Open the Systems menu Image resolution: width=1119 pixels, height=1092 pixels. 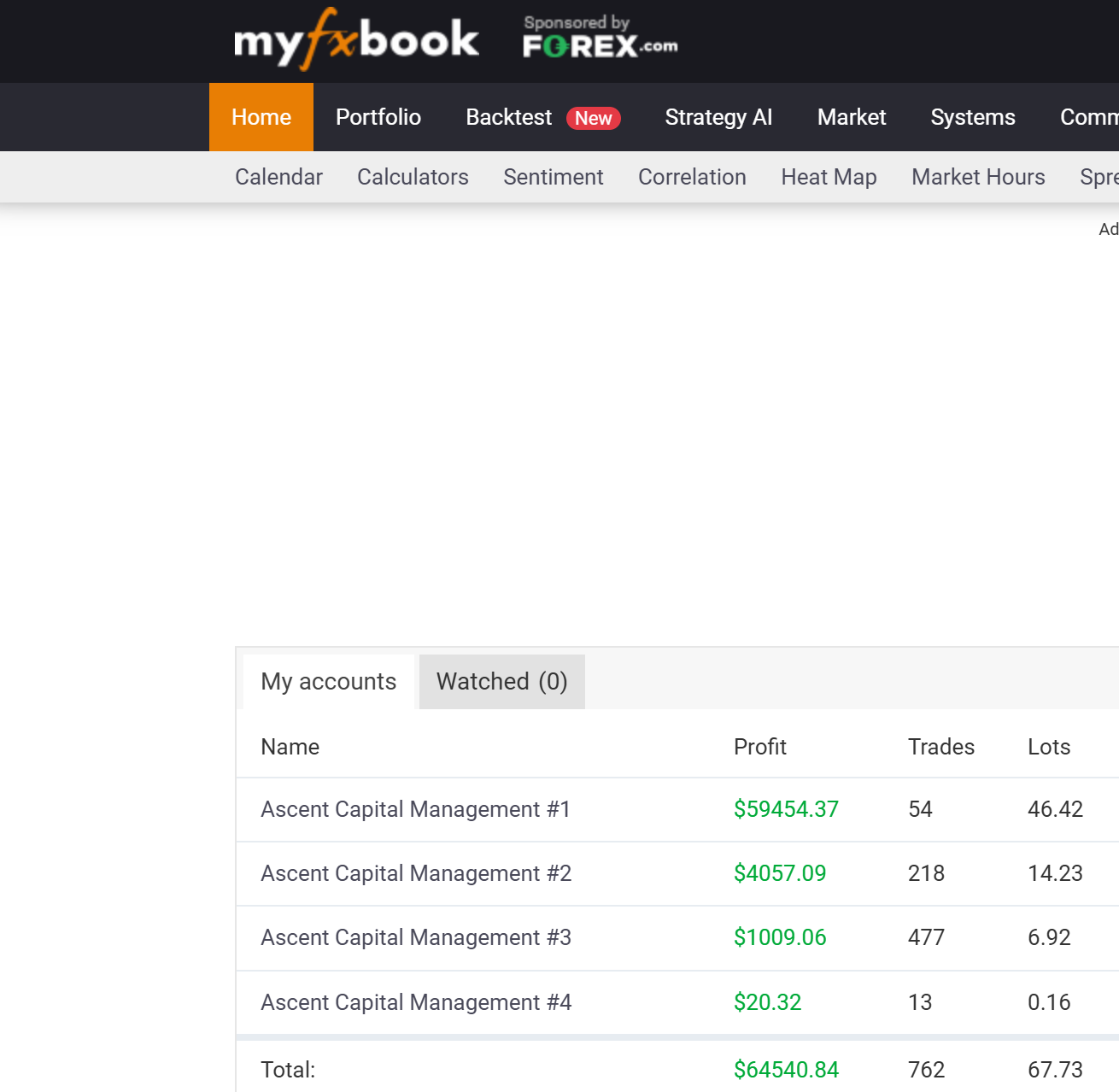pyautogui.click(x=973, y=117)
